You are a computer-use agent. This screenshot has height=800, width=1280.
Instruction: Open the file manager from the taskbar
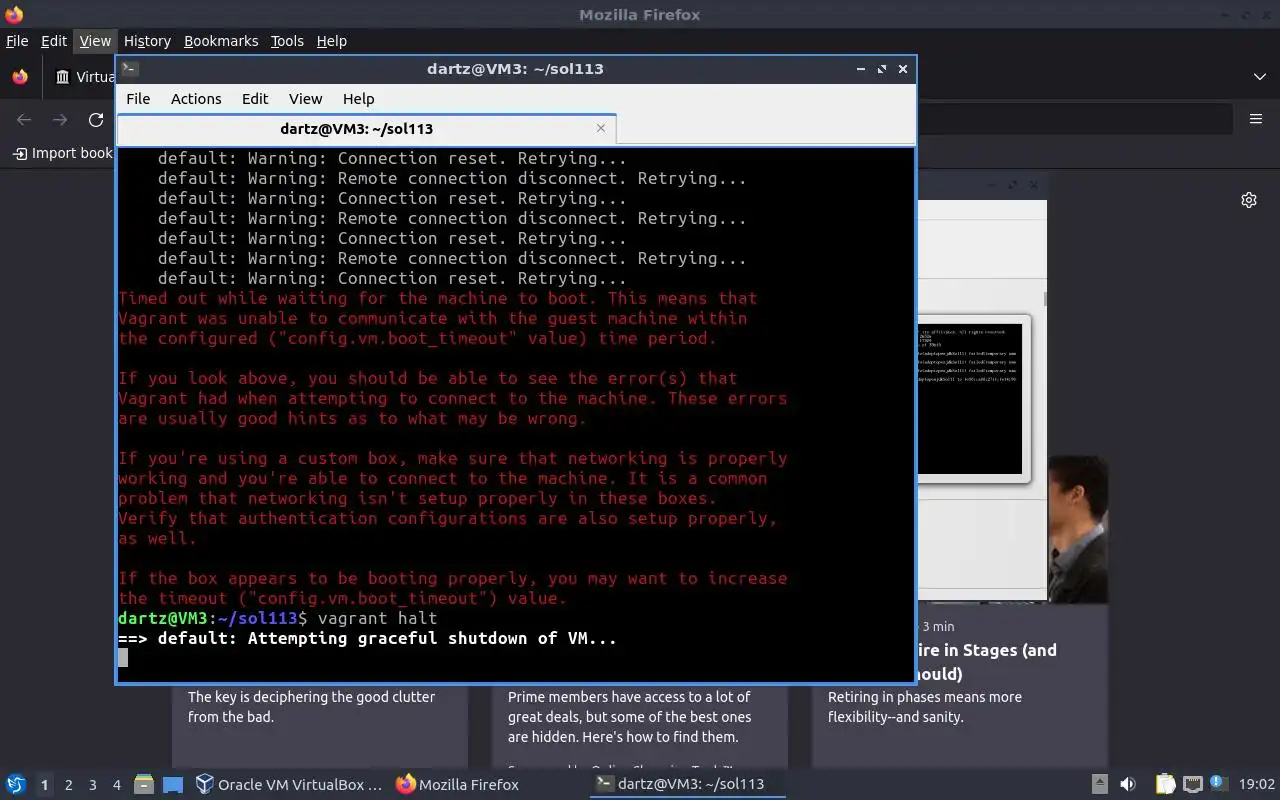[x=143, y=785]
